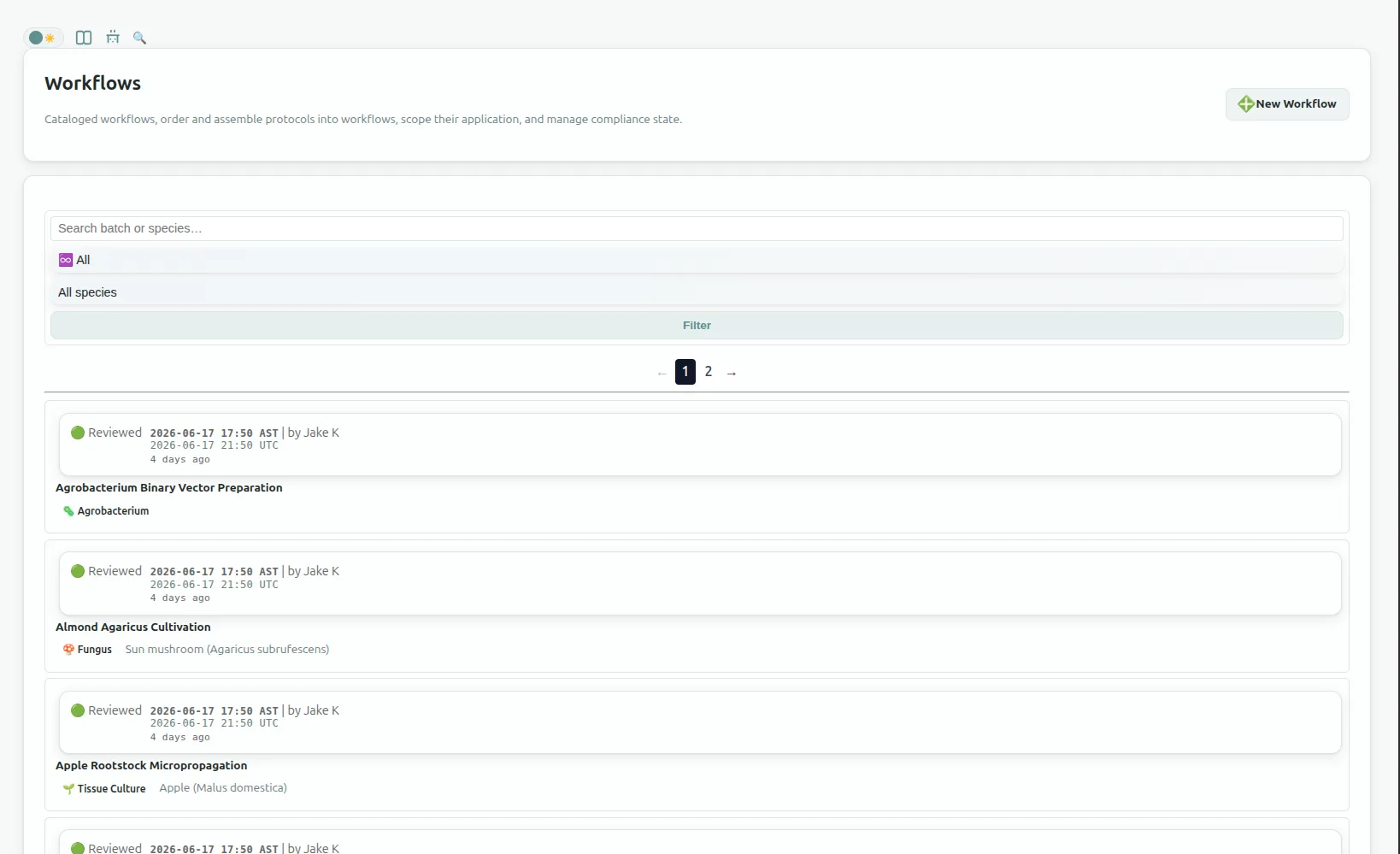Open Almond Agaricus Cultivation workflow

click(133, 627)
